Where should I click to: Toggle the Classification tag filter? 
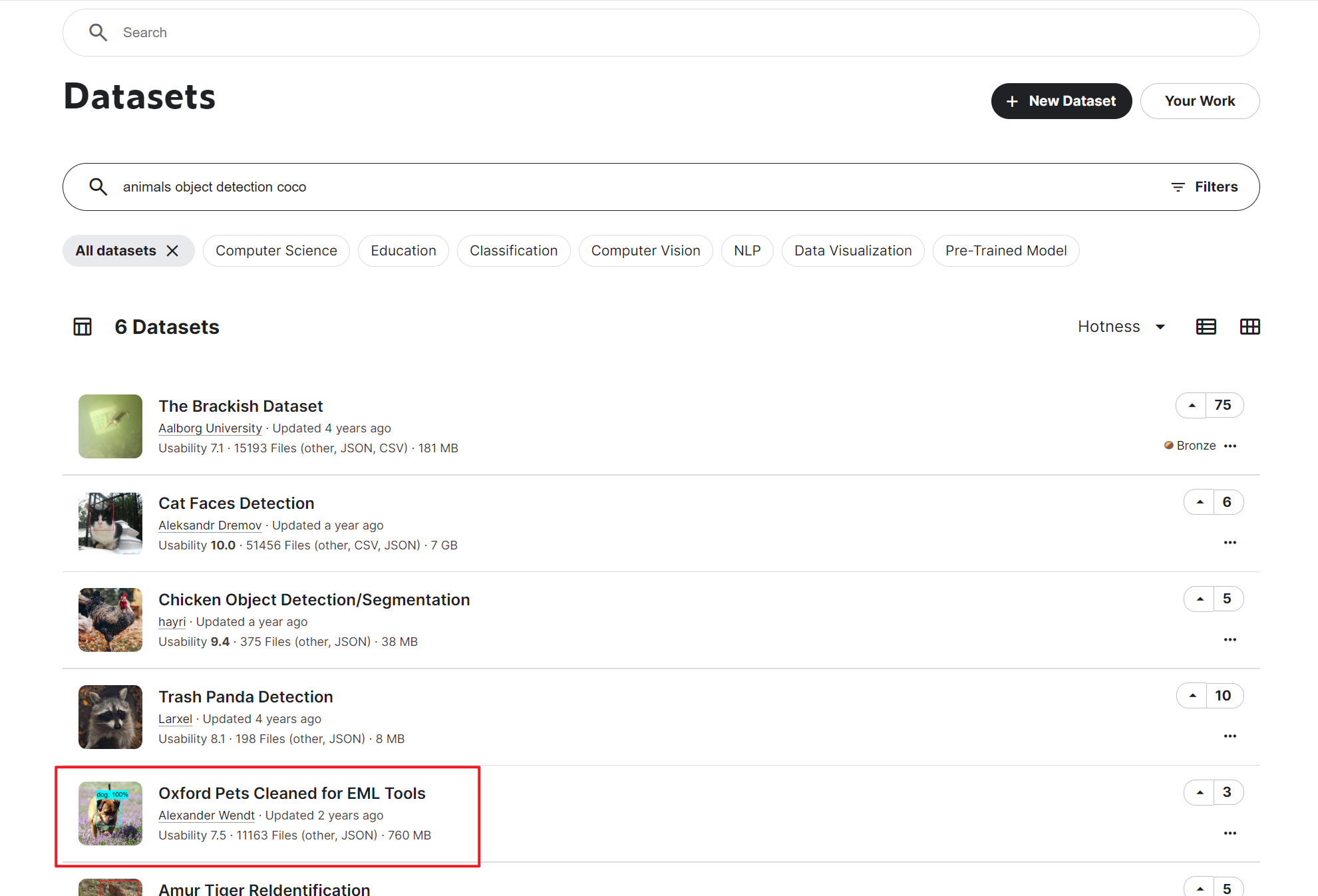tap(513, 251)
